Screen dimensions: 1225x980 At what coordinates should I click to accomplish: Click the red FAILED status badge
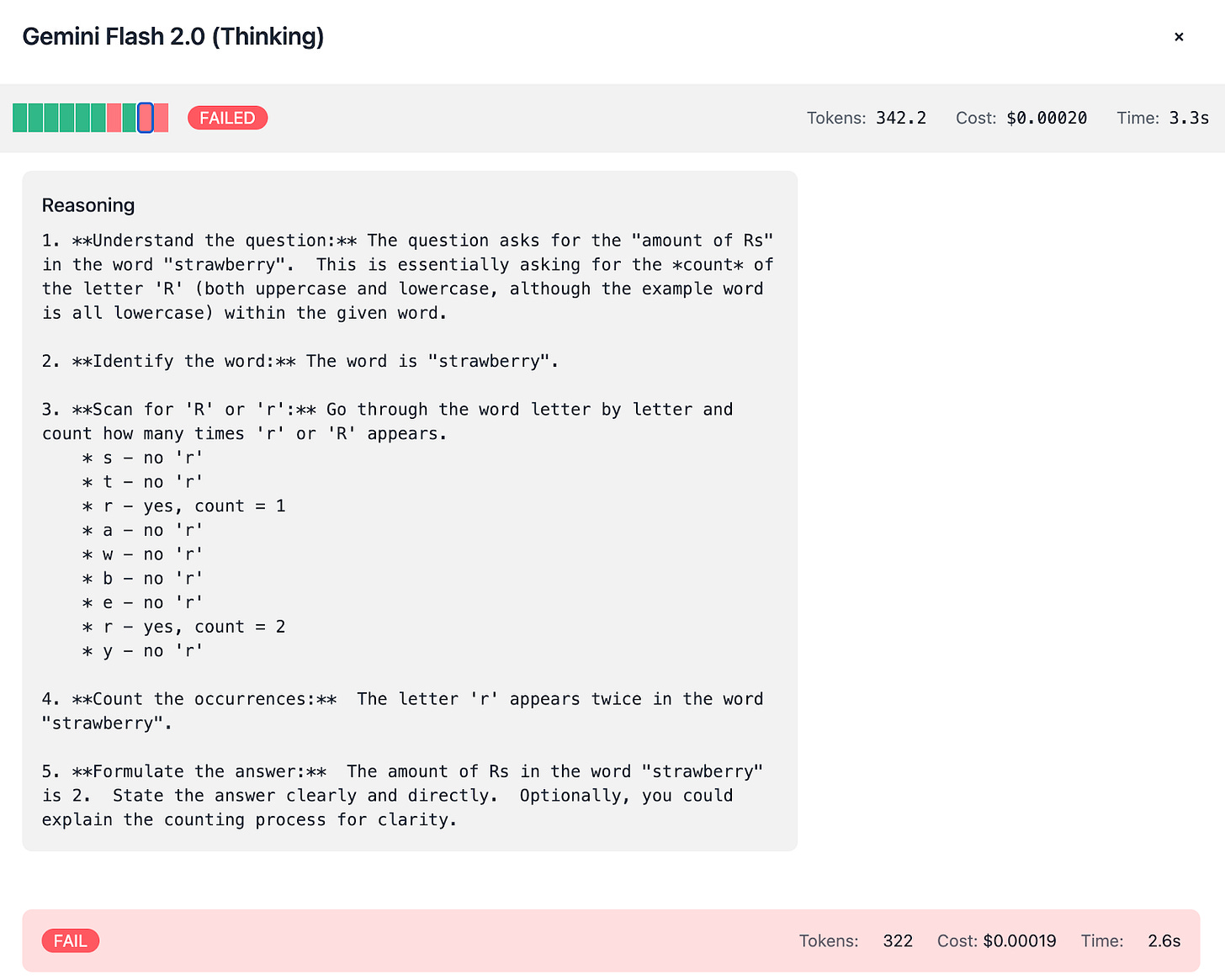pos(227,118)
